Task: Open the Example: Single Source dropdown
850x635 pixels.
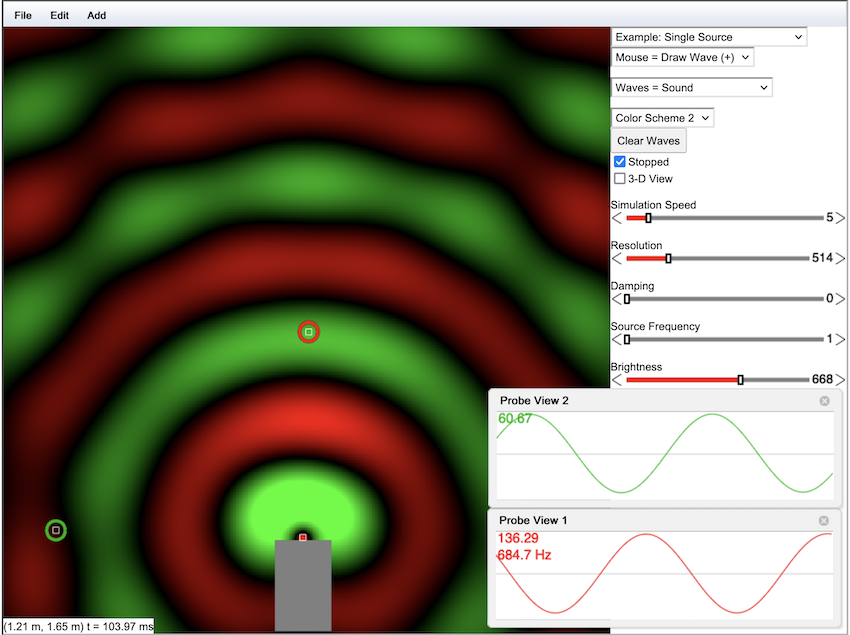Action: click(x=709, y=37)
